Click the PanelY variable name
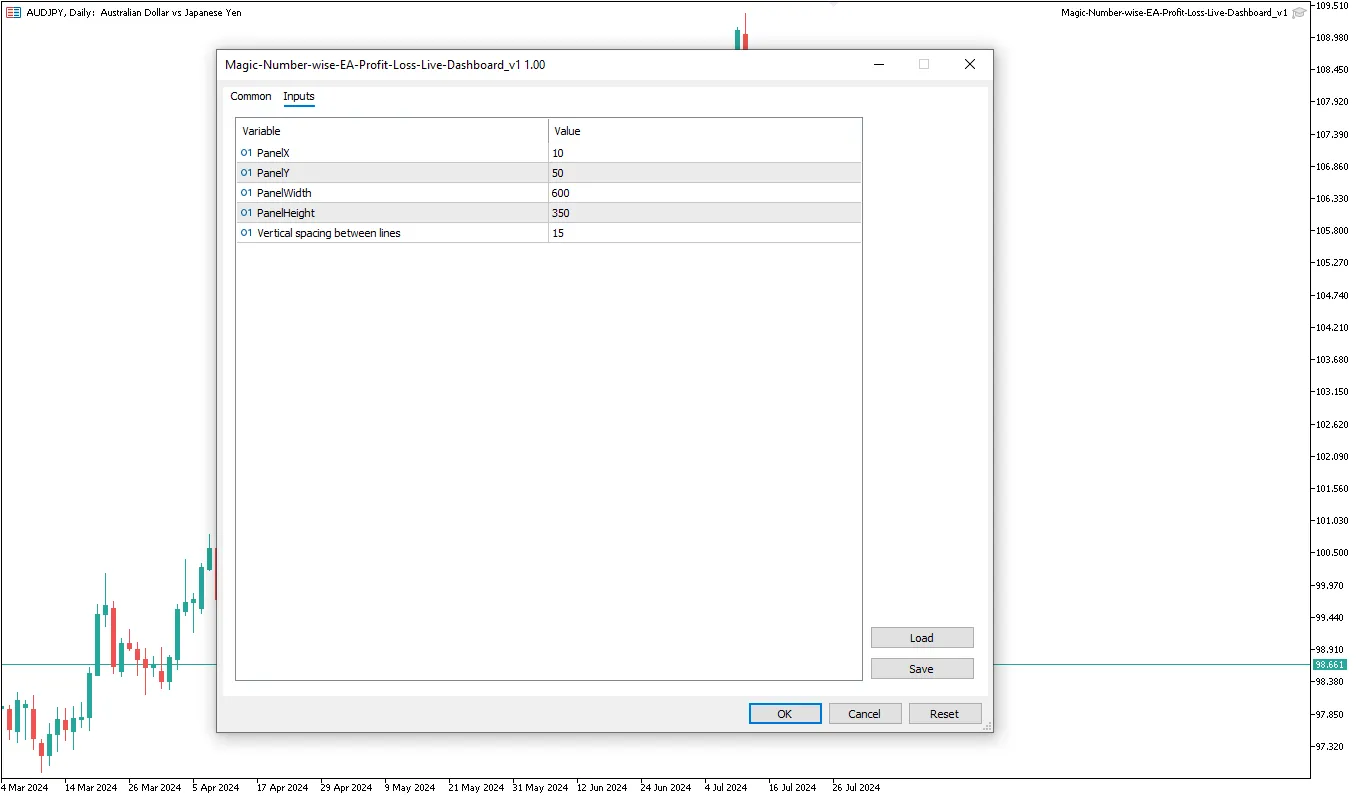Image resolution: width=1358 pixels, height=796 pixels. point(273,173)
